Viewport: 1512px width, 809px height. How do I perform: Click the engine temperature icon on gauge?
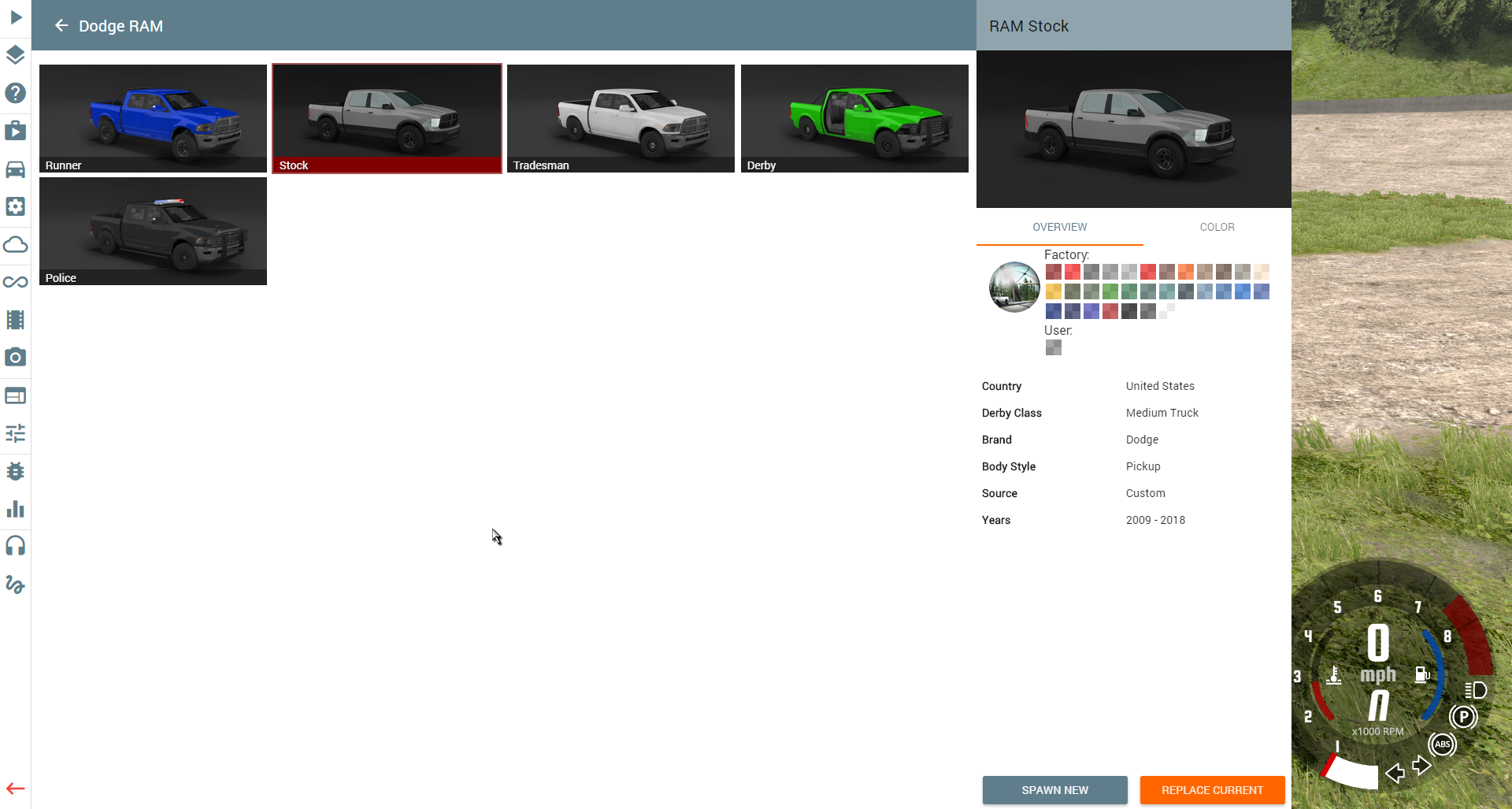(x=1334, y=676)
